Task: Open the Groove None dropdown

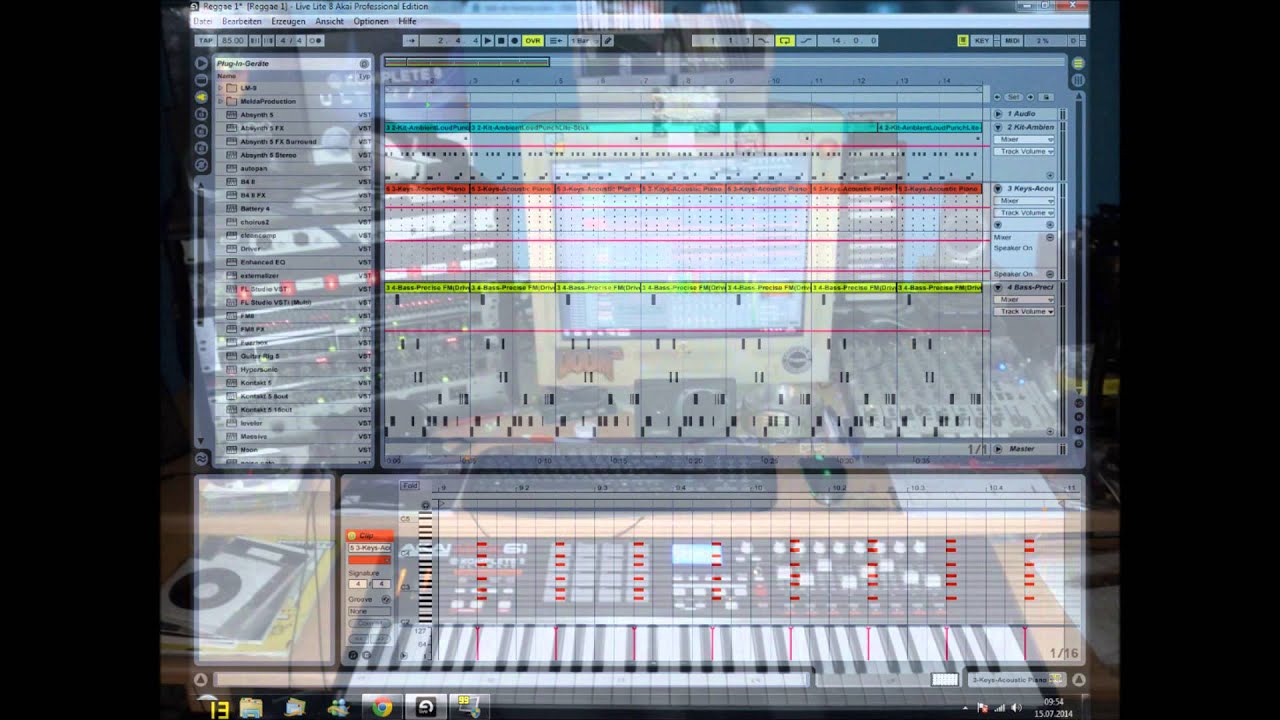Action: 368,611
